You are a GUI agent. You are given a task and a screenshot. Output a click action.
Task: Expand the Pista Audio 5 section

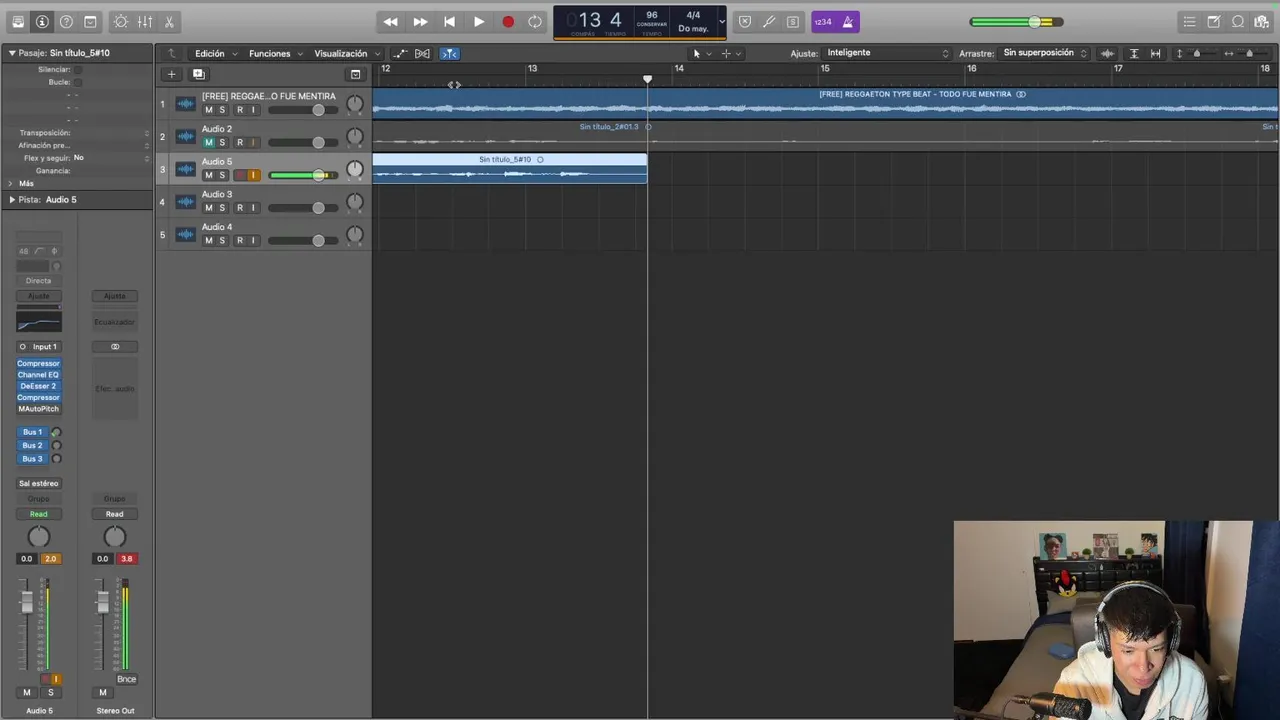pyautogui.click(x=11, y=200)
